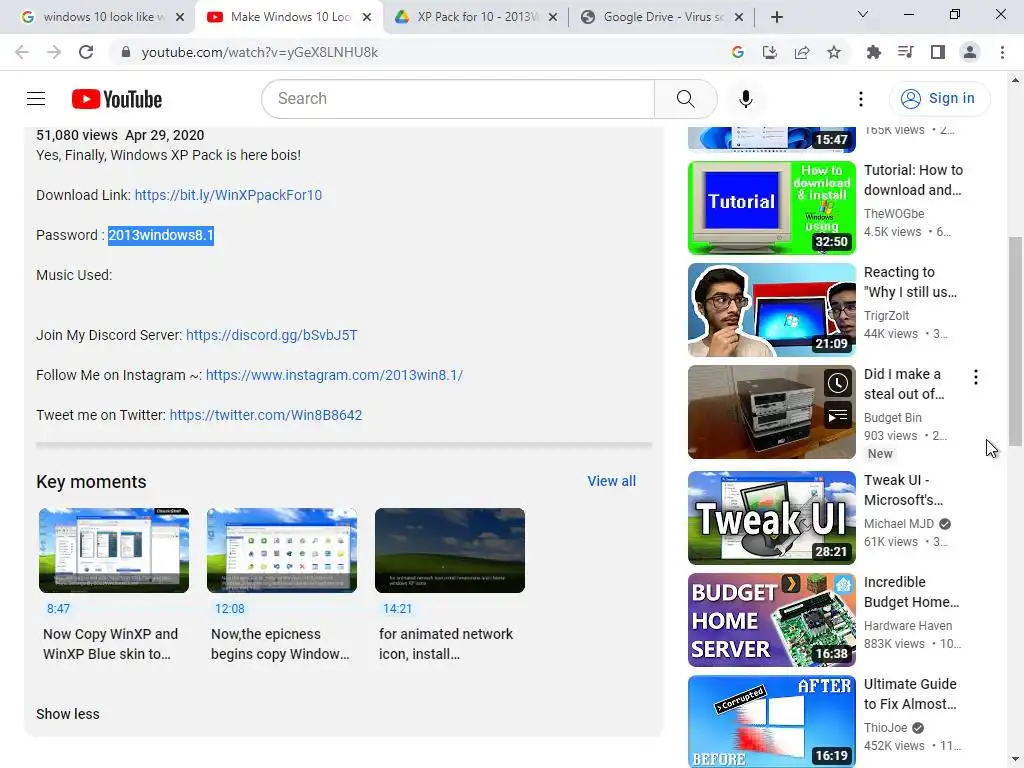This screenshot has height=768, width=1024.
Task: Jump to the 12:08 timestamp
Action: click(x=230, y=609)
